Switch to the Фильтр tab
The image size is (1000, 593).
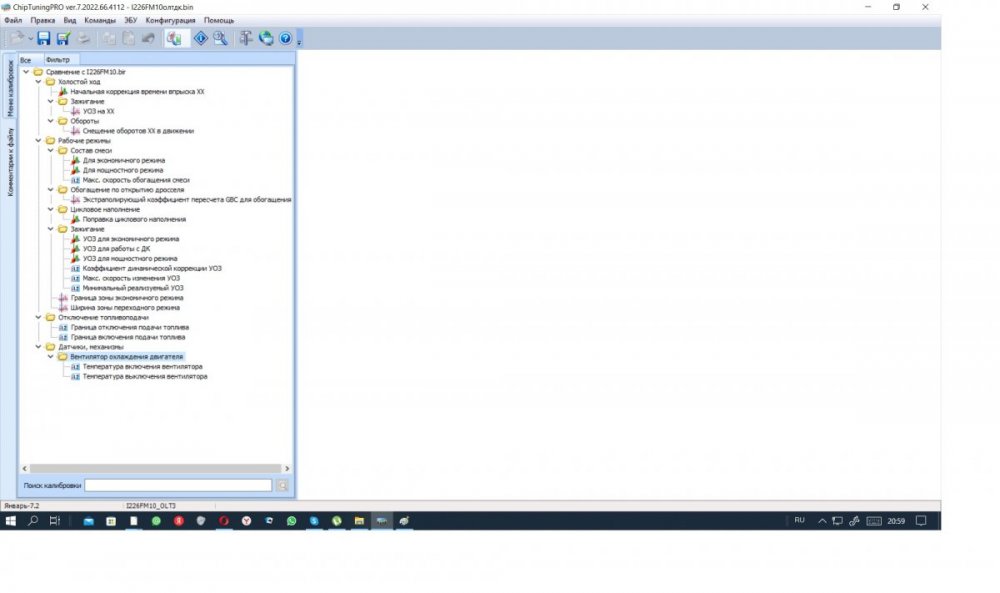pyautogui.click(x=57, y=60)
